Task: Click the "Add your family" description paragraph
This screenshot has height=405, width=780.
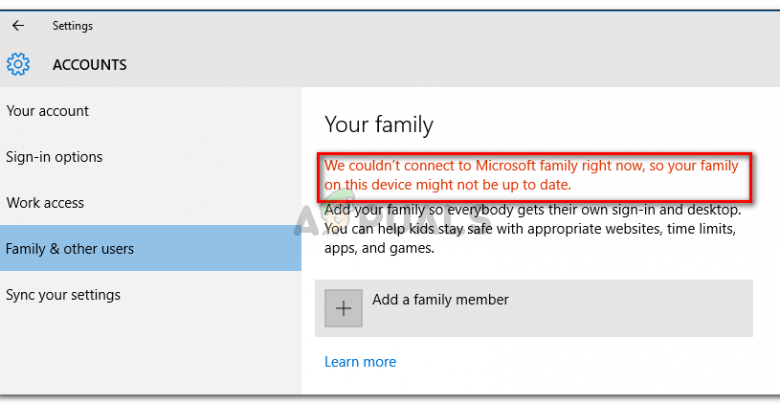Action: [531, 229]
